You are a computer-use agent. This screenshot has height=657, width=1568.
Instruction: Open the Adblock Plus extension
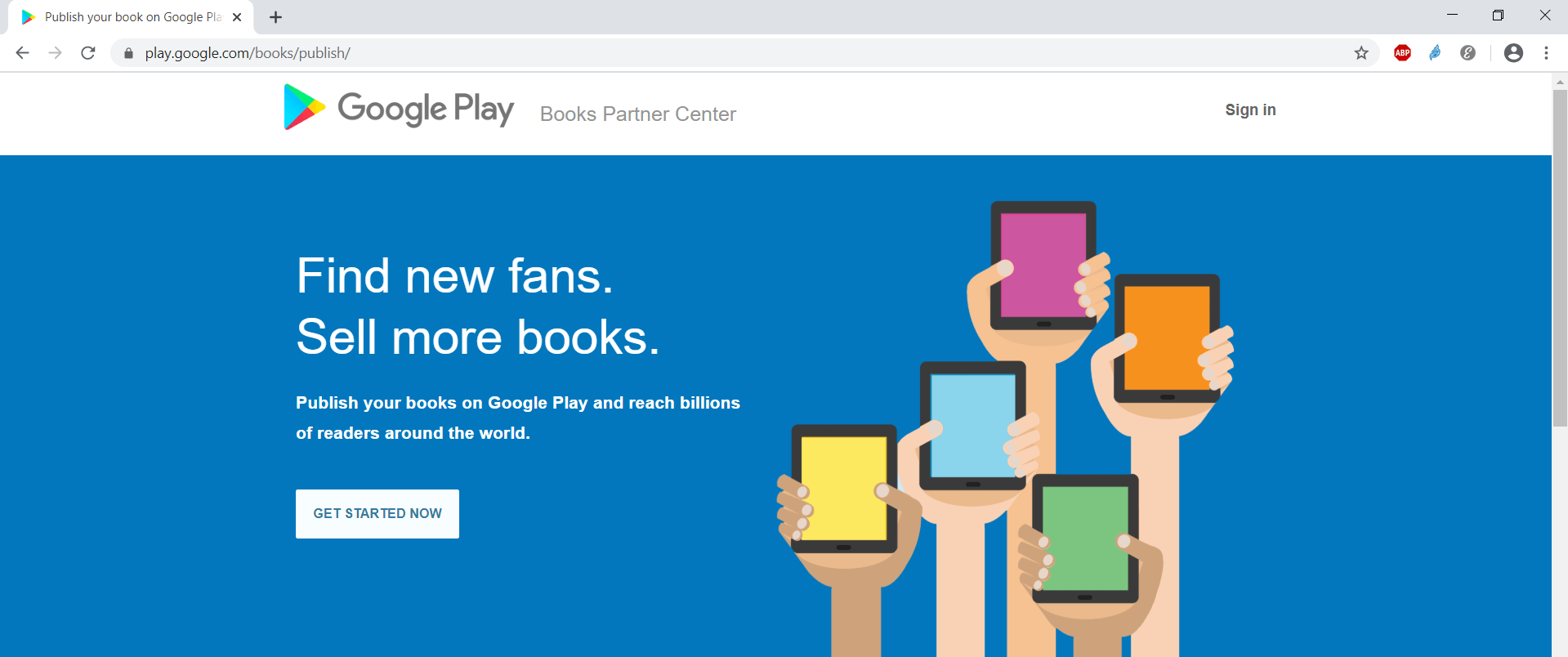pos(1402,52)
